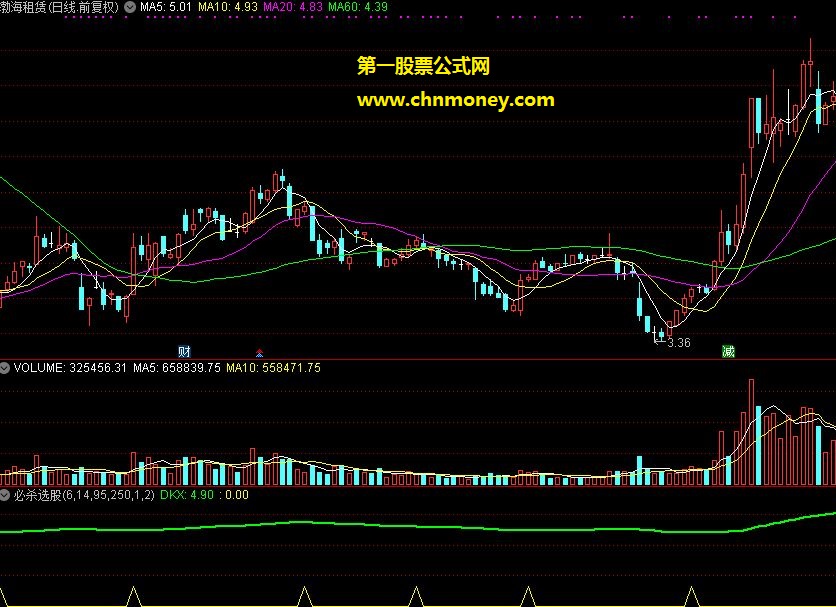Click the volume MA10: 558471.75 label
The width and height of the screenshot is (836, 607).
pos(274,368)
